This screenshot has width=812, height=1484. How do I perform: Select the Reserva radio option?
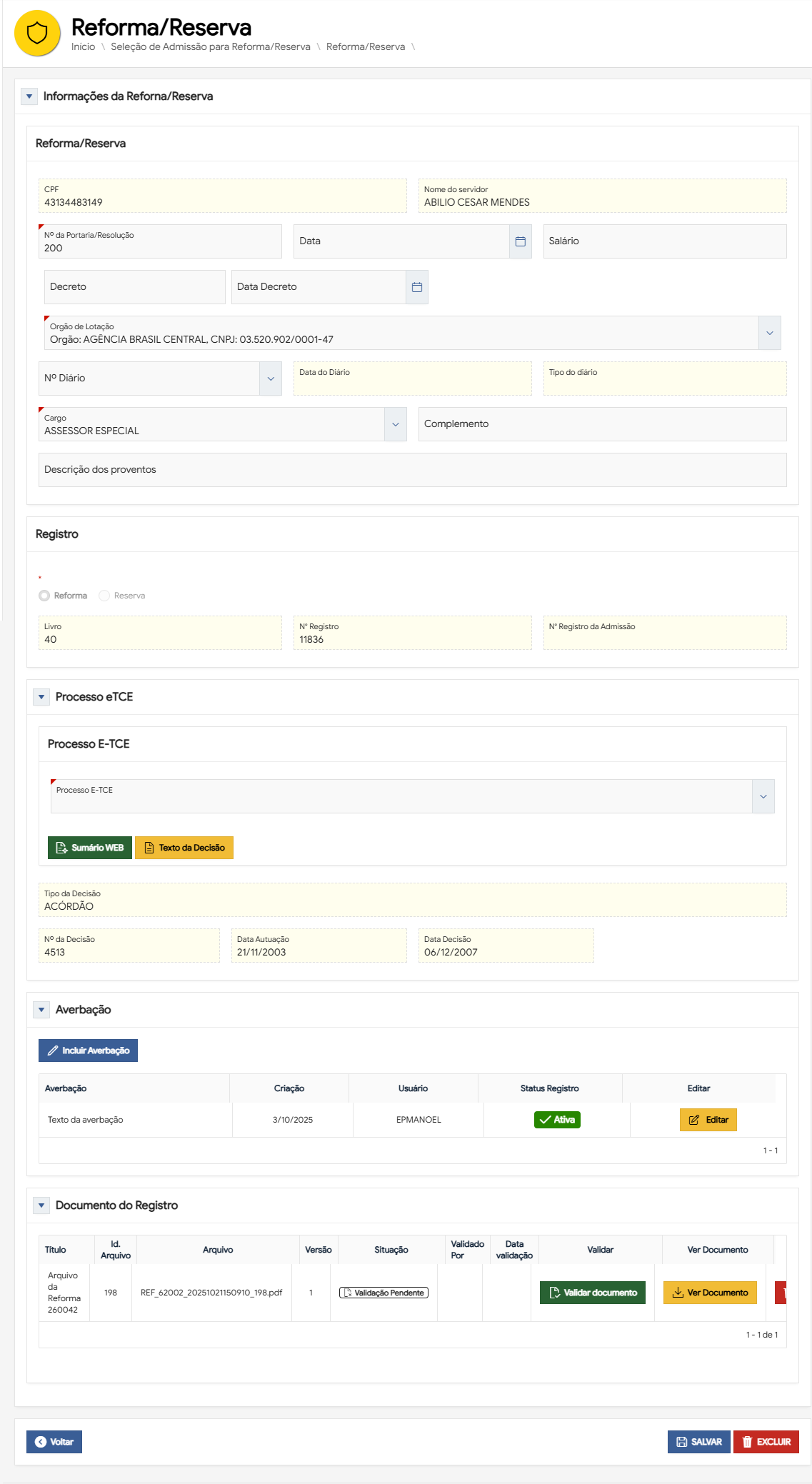click(105, 596)
